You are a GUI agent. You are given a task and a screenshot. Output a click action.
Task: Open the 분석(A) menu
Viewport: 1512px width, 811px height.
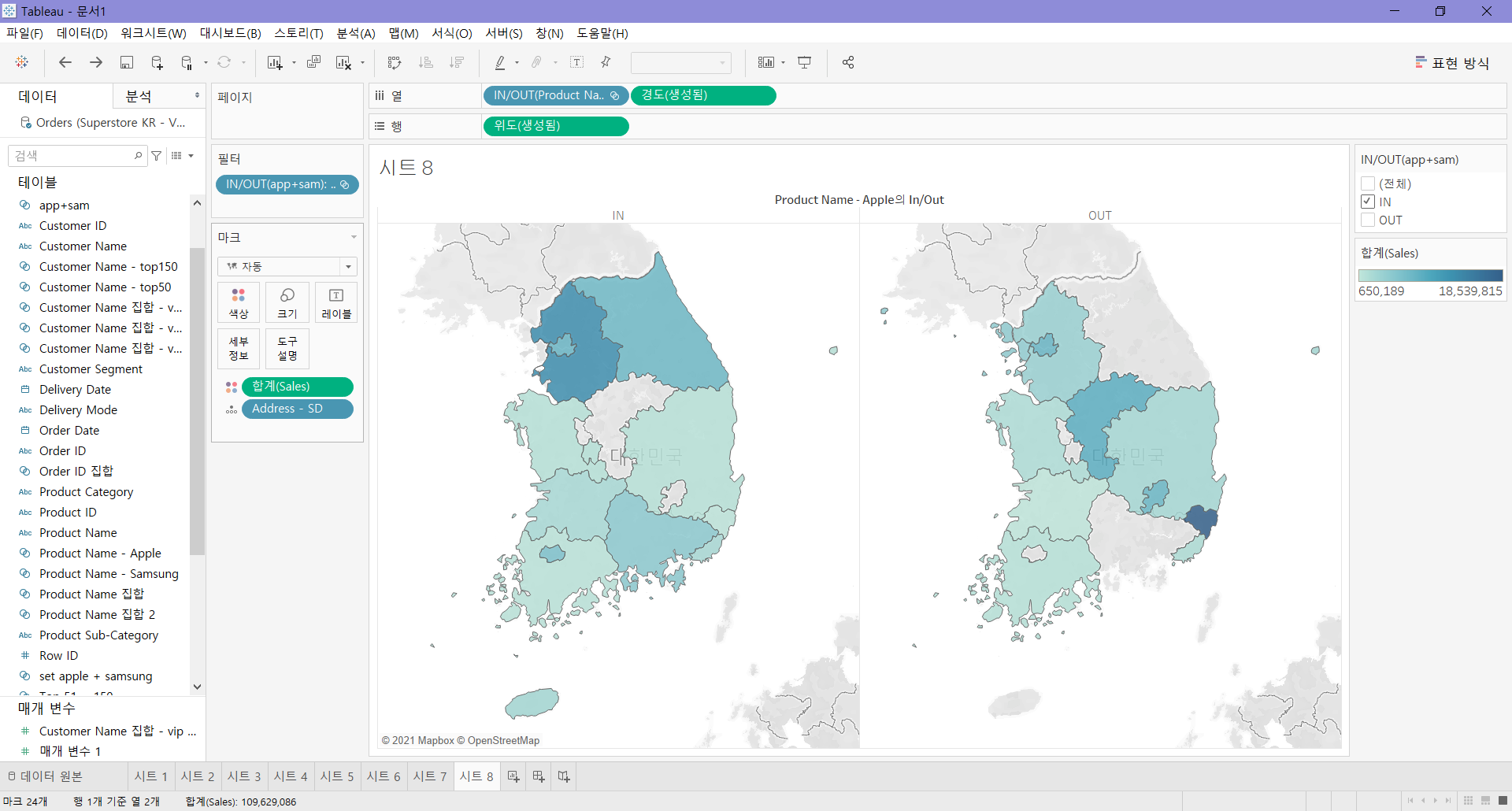click(x=356, y=33)
